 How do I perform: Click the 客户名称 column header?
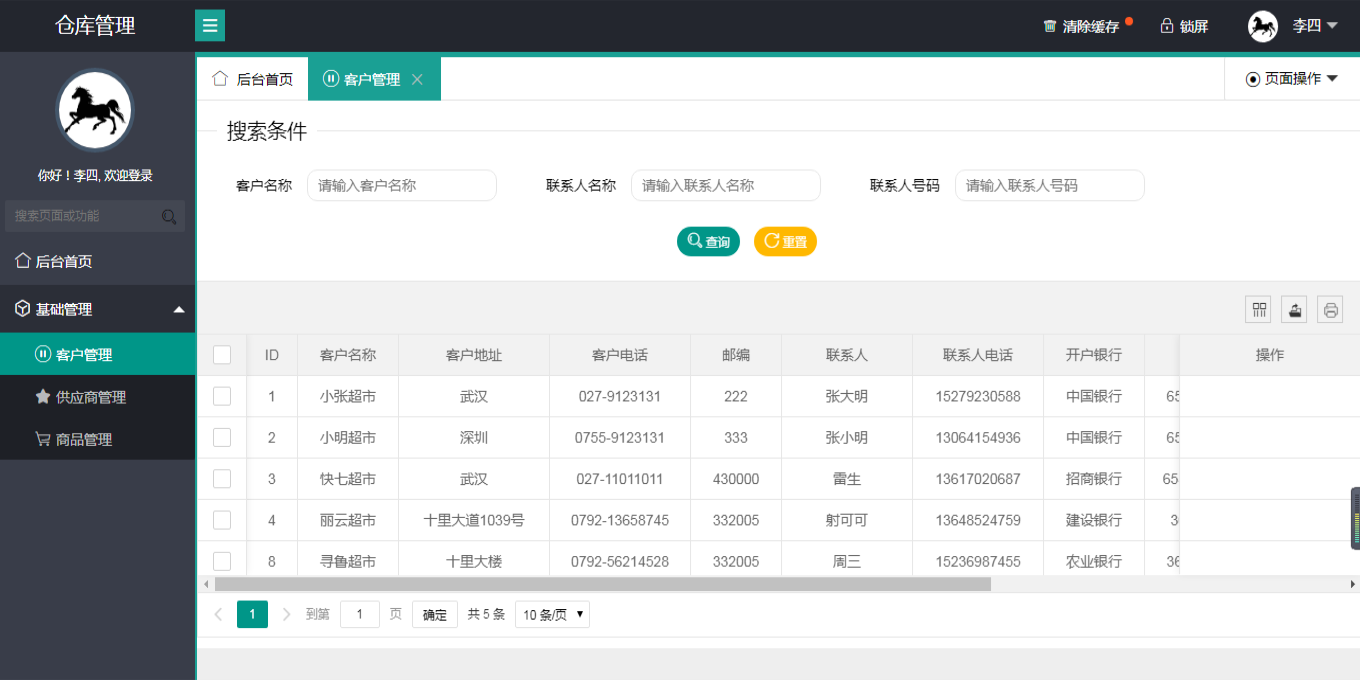pos(348,354)
